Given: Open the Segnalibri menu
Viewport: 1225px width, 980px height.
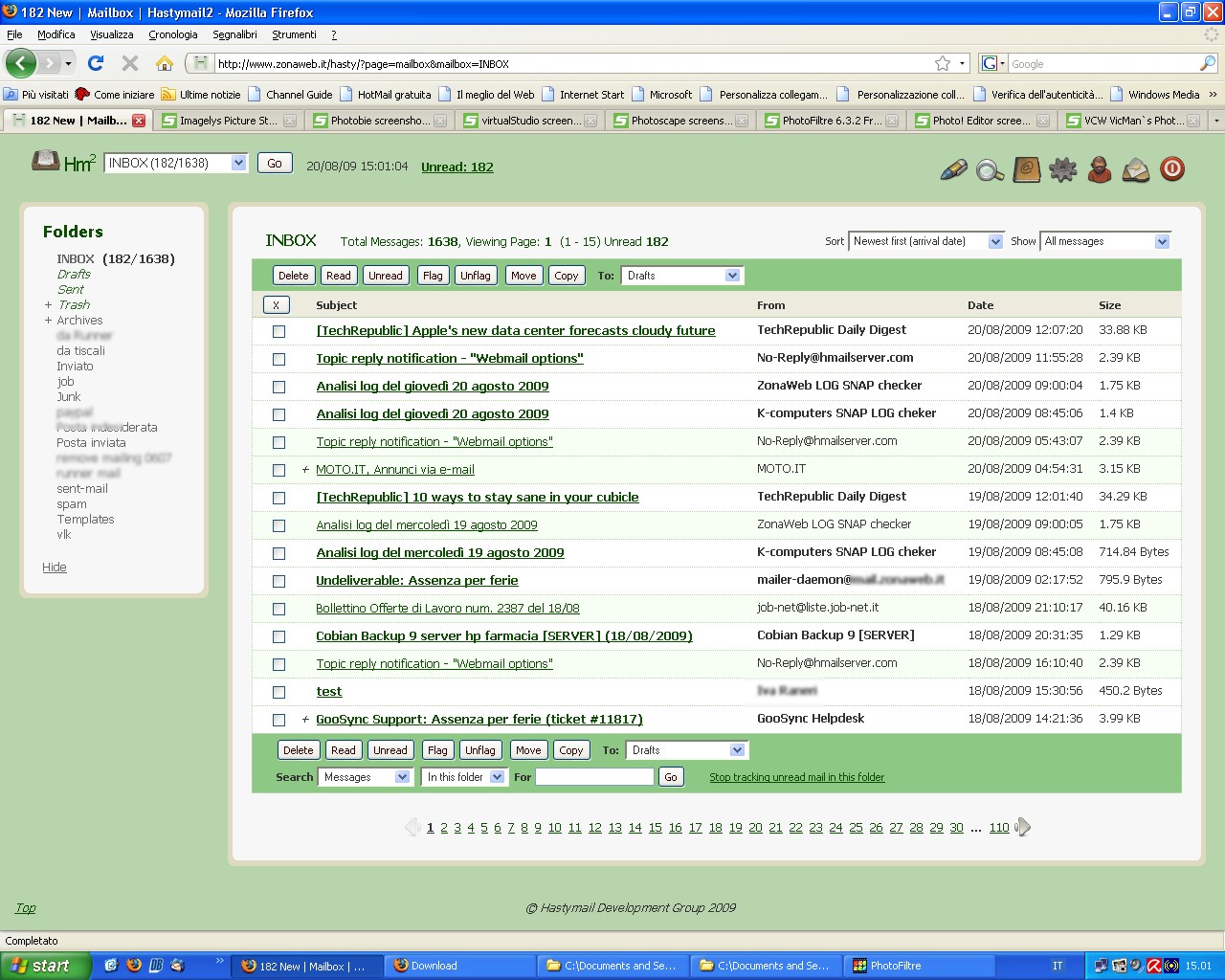Looking at the screenshot, I should click(x=234, y=34).
